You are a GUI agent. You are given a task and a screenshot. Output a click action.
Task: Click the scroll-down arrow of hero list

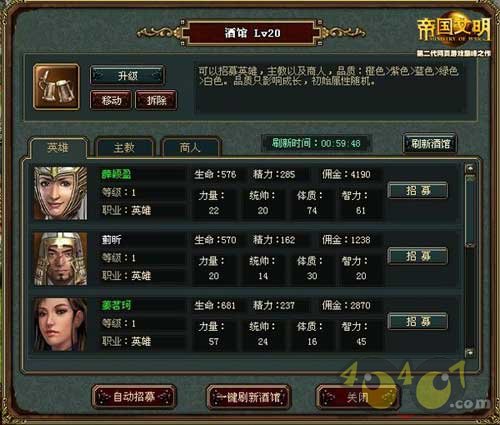(x=470, y=352)
